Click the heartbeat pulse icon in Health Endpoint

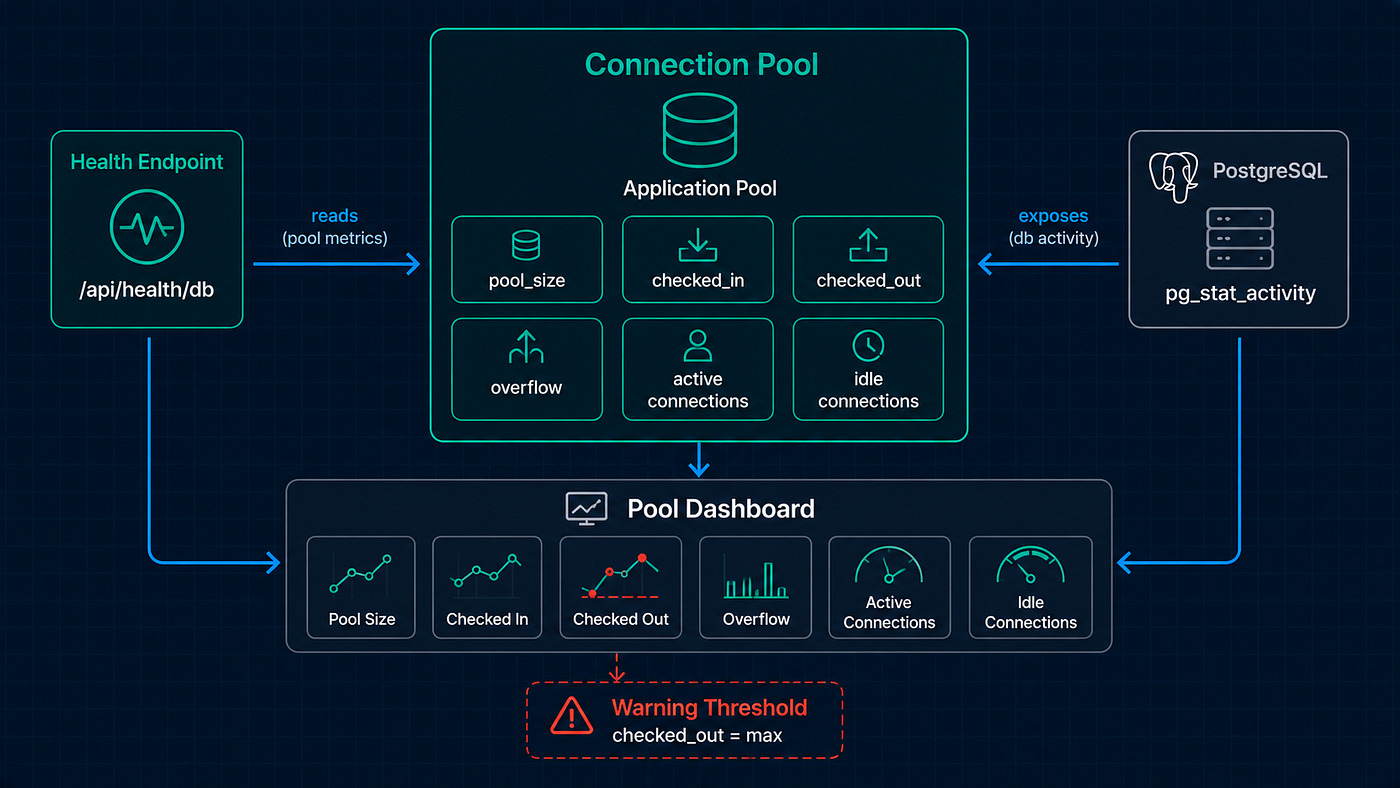(147, 228)
